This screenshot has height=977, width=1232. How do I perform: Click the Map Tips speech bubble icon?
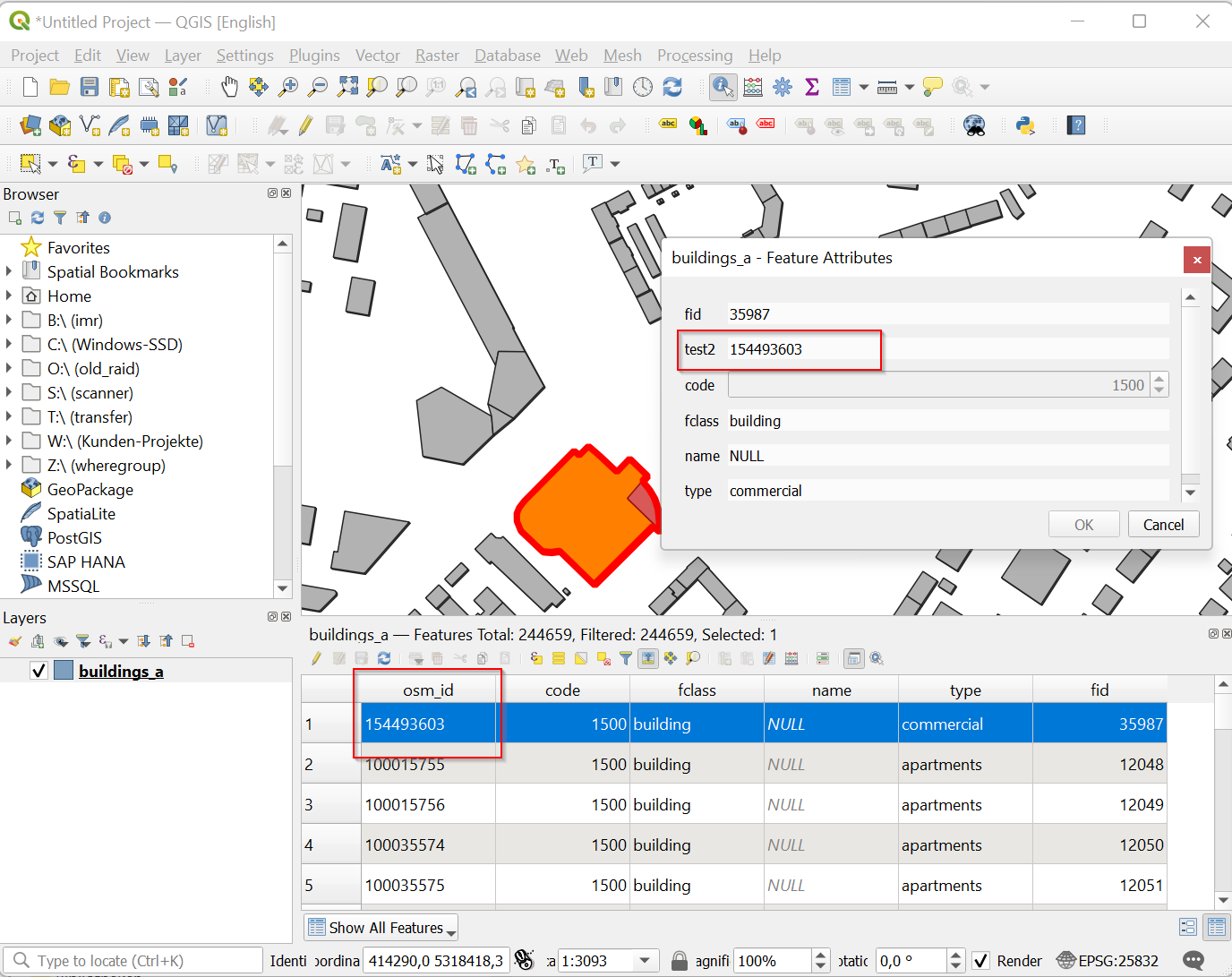point(933,87)
